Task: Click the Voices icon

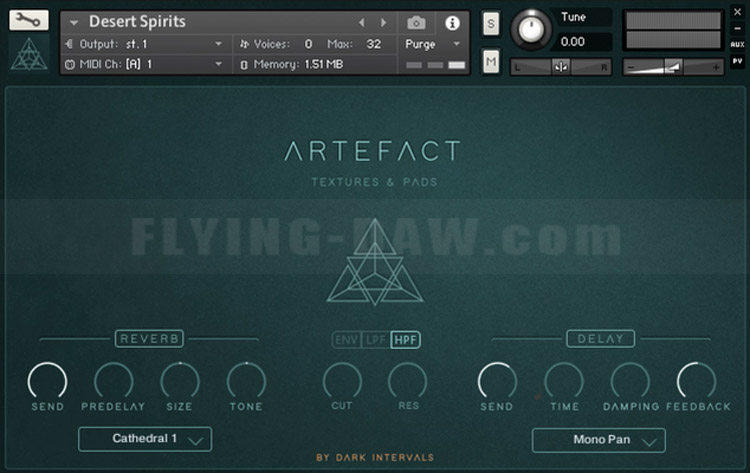Action: point(244,44)
